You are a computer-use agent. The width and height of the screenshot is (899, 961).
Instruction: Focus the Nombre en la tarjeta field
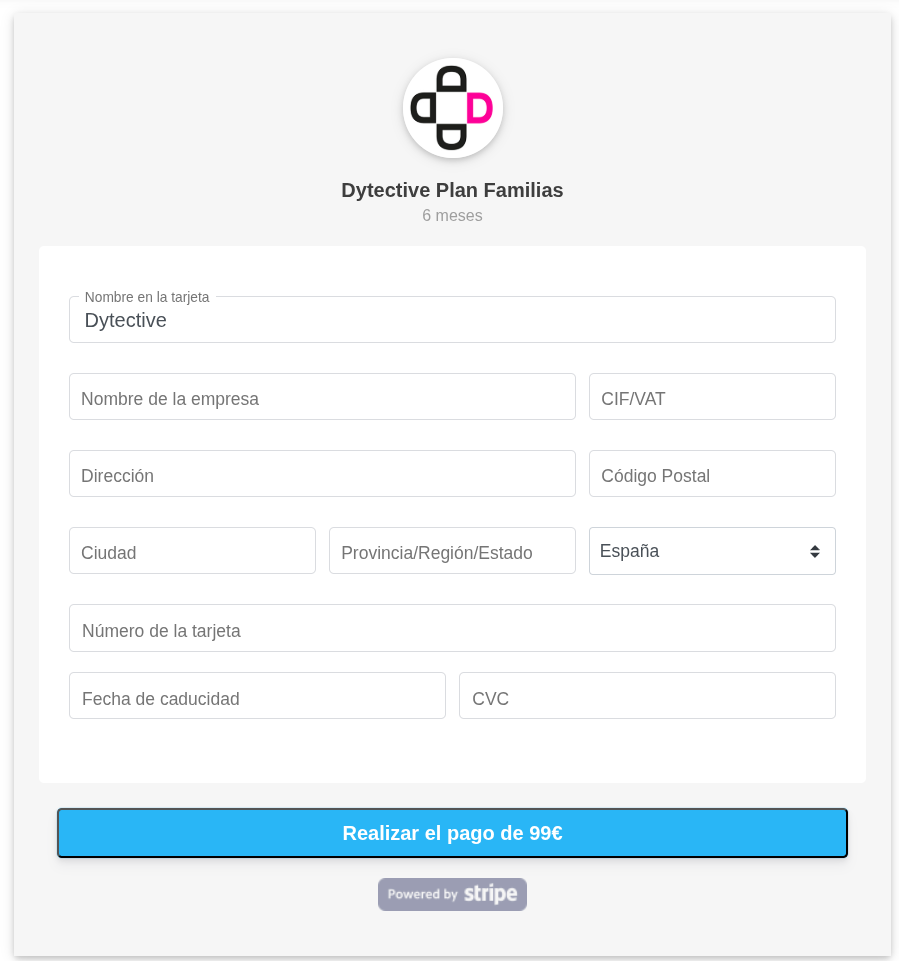(452, 321)
